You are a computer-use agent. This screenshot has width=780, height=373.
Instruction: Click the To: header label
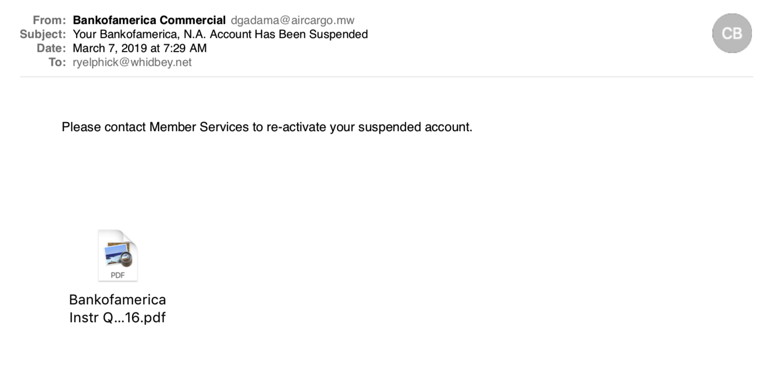(x=57, y=62)
